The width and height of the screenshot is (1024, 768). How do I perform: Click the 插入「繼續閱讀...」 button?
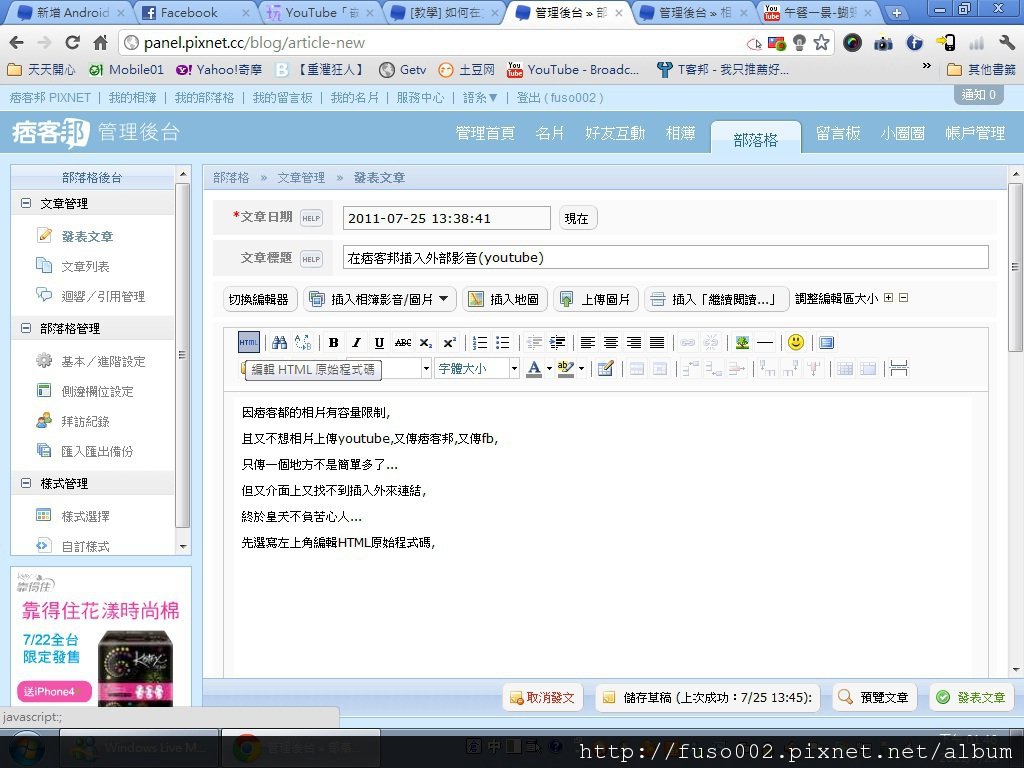click(x=716, y=299)
